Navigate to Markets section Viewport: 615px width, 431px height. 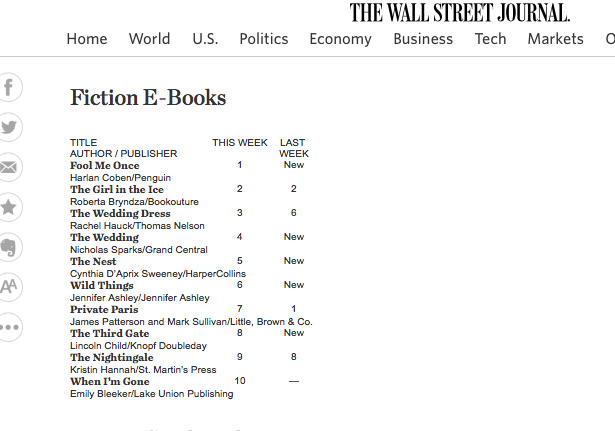pyautogui.click(x=555, y=39)
